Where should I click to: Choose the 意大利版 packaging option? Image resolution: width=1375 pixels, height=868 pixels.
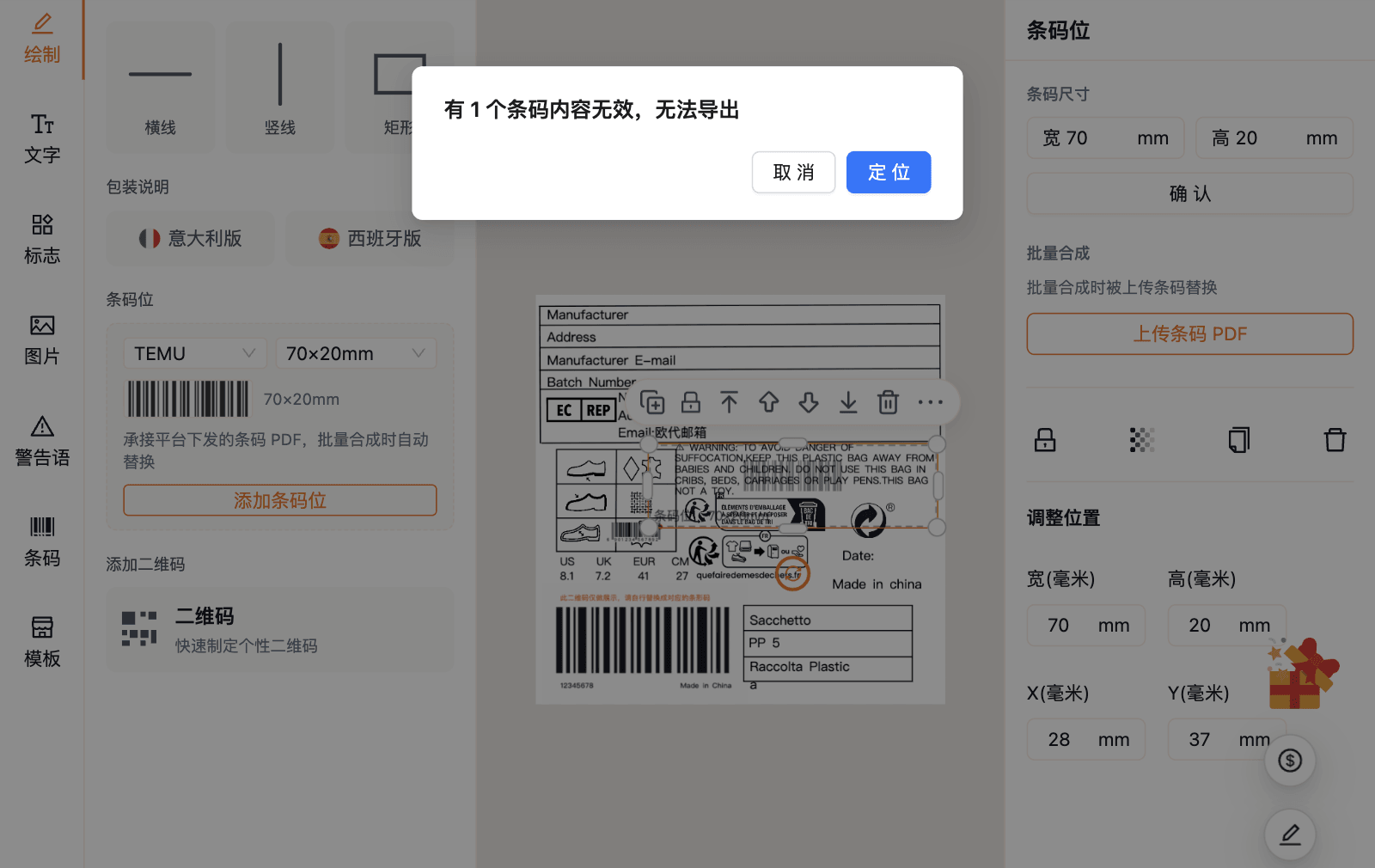click(x=191, y=238)
